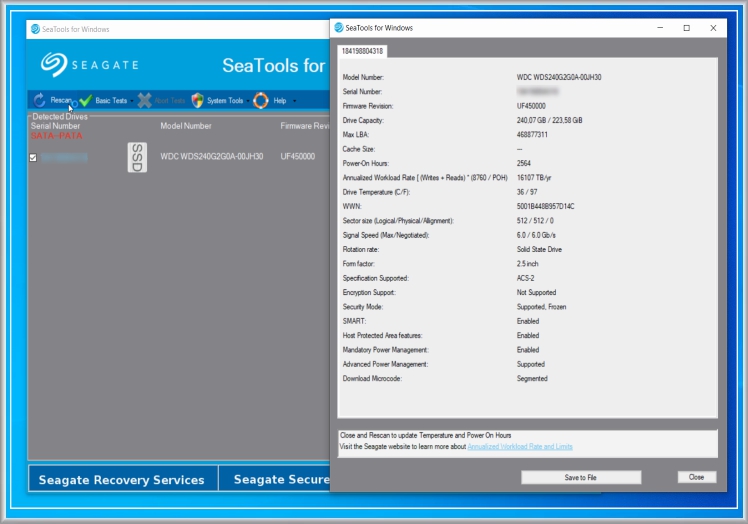Click the Form factor value 2.5 inch
This screenshot has width=748, height=524.
pyautogui.click(x=527, y=263)
